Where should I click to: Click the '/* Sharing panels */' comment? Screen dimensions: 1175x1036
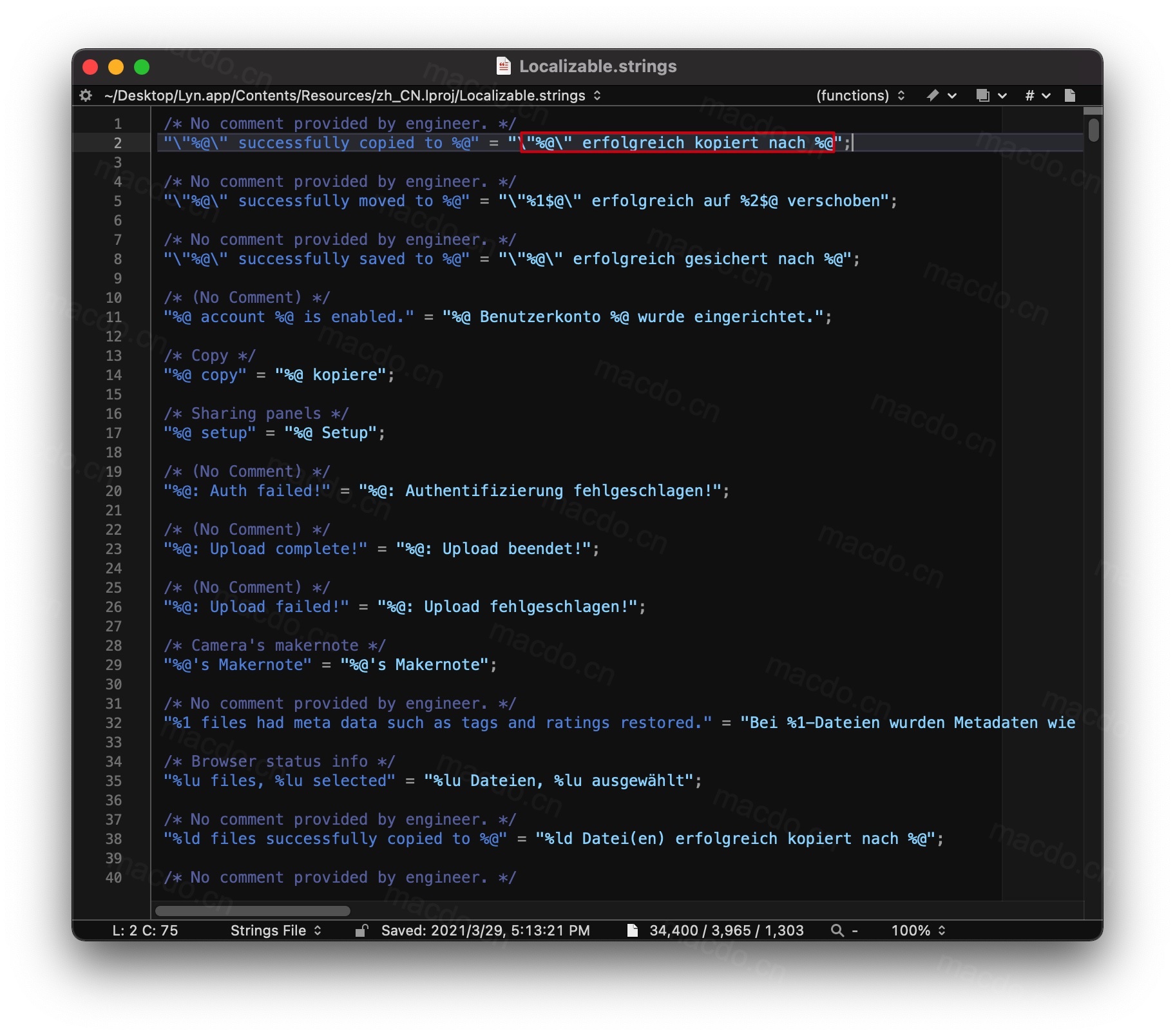click(x=256, y=414)
